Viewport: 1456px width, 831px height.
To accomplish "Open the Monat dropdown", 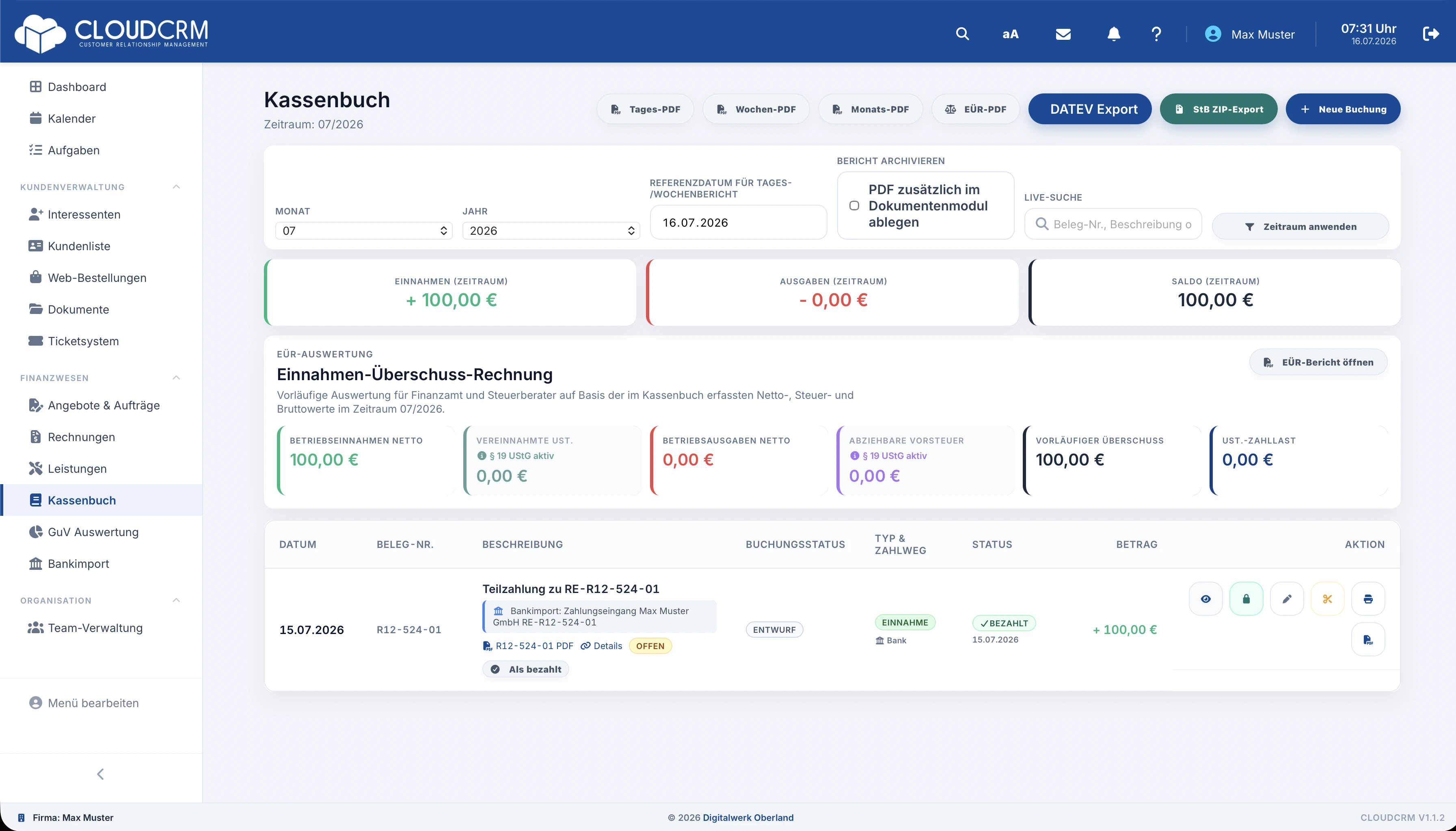I will (x=363, y=231).
